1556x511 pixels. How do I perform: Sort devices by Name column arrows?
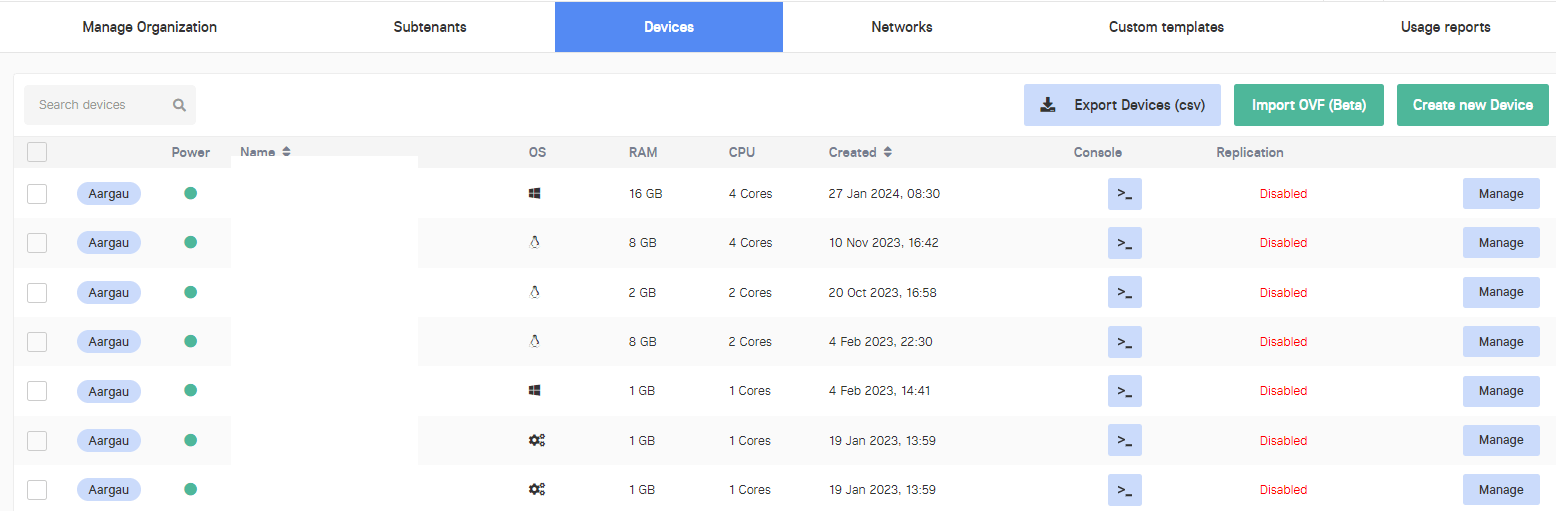pos(286,152)
